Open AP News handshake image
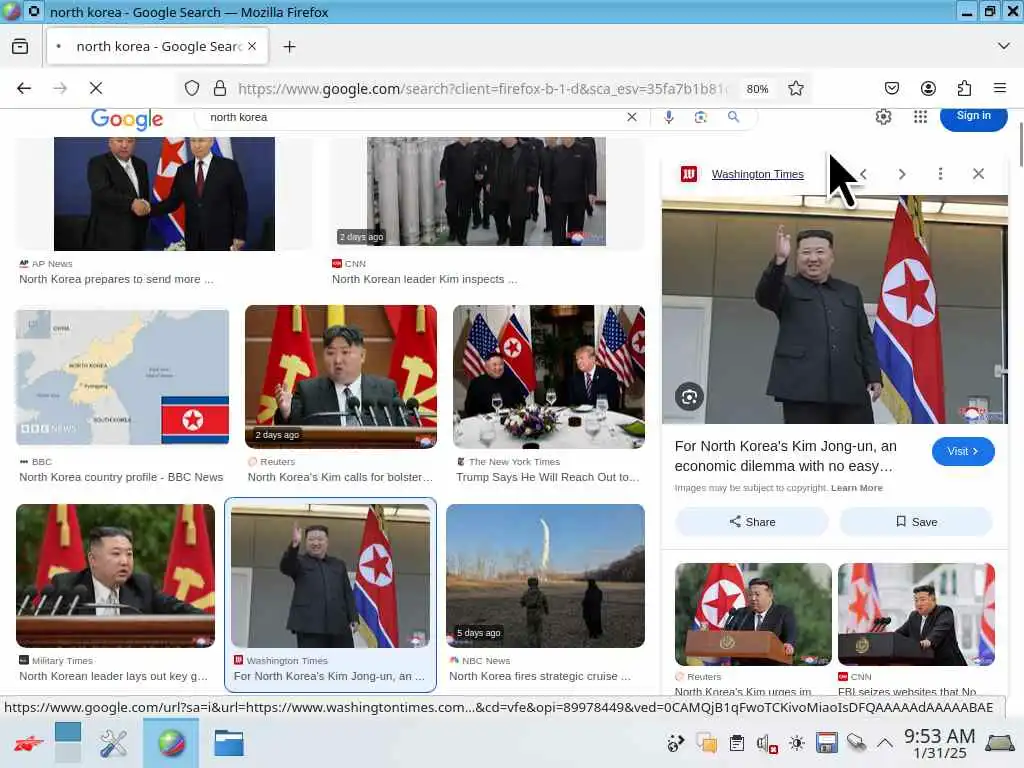 click(164, 193)
